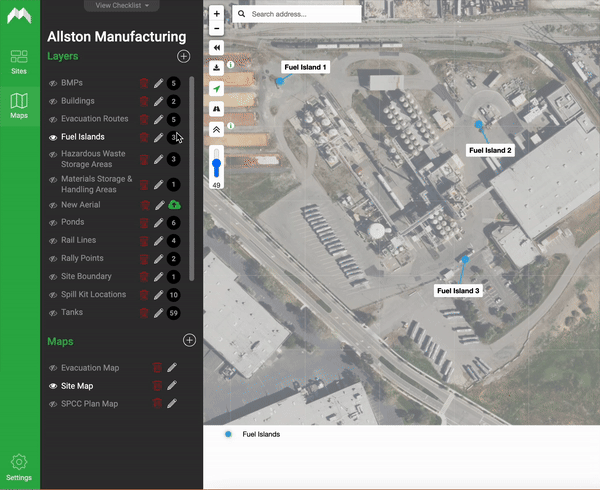The height and width of the screenshot is (490, 600).
Task: Open the View Checklist dropdown
Action: click(120, 5)
